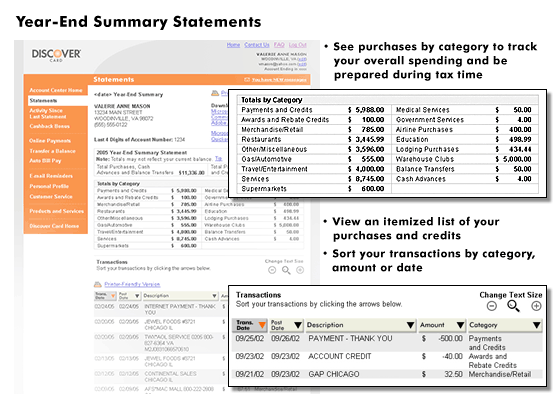This screenshot has width=553, height=394.
Task: Click the Log Out link
Action: 298,45
